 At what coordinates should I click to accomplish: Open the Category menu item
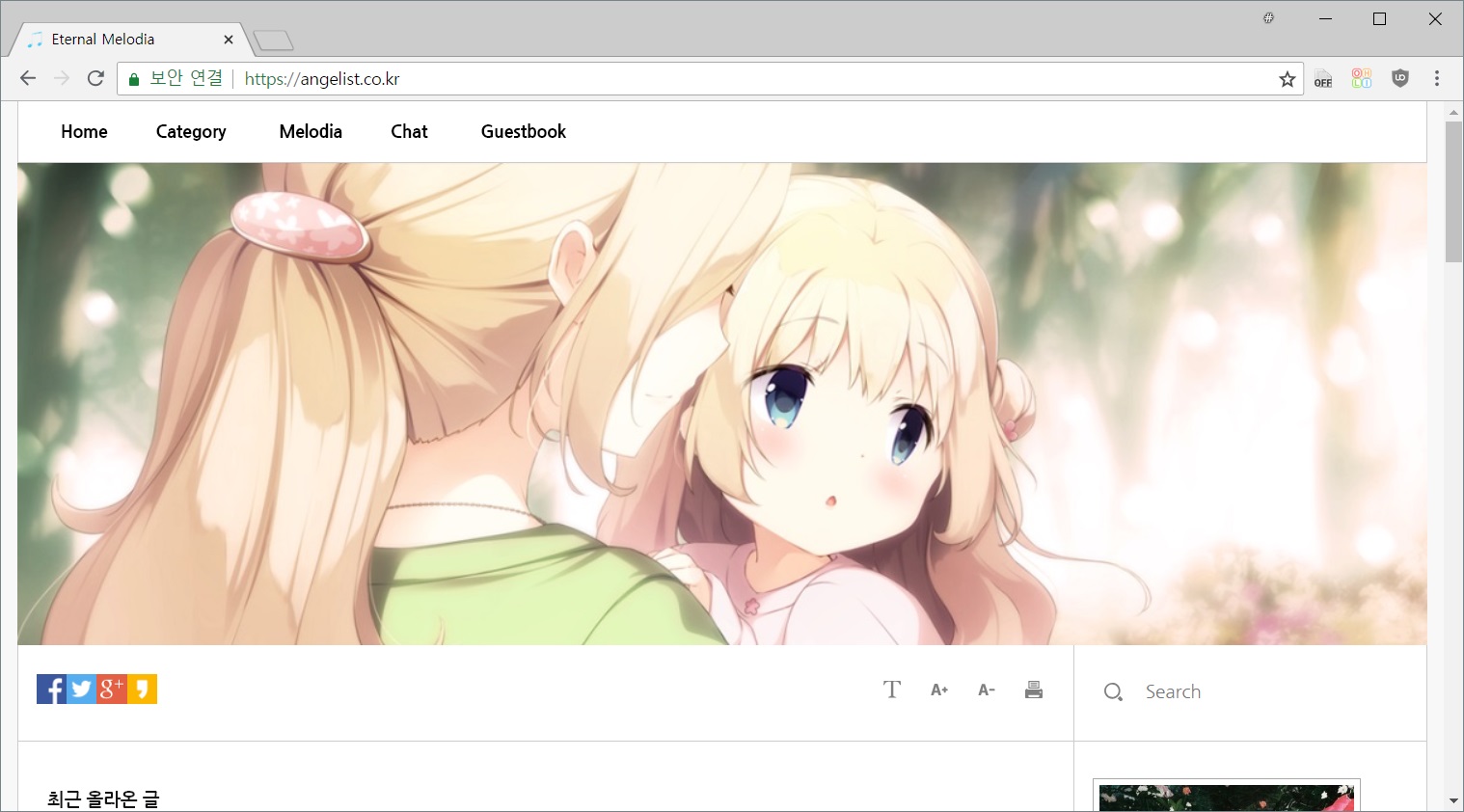pos(191,132)
